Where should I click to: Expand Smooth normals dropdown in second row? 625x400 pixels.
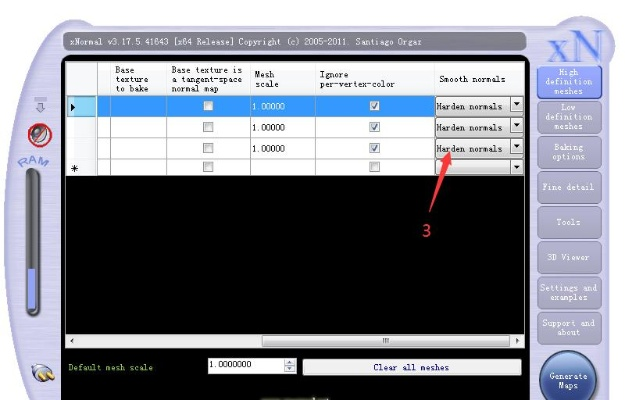point(516,126)
